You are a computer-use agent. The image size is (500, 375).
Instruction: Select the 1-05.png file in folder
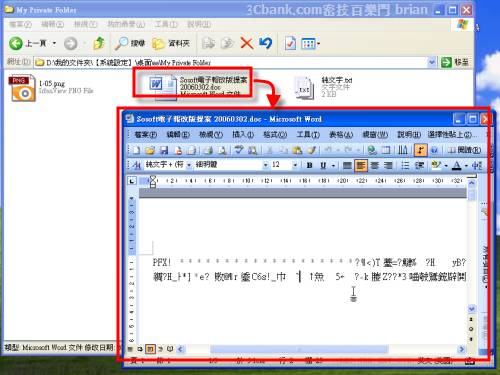[x=51, y=87]
